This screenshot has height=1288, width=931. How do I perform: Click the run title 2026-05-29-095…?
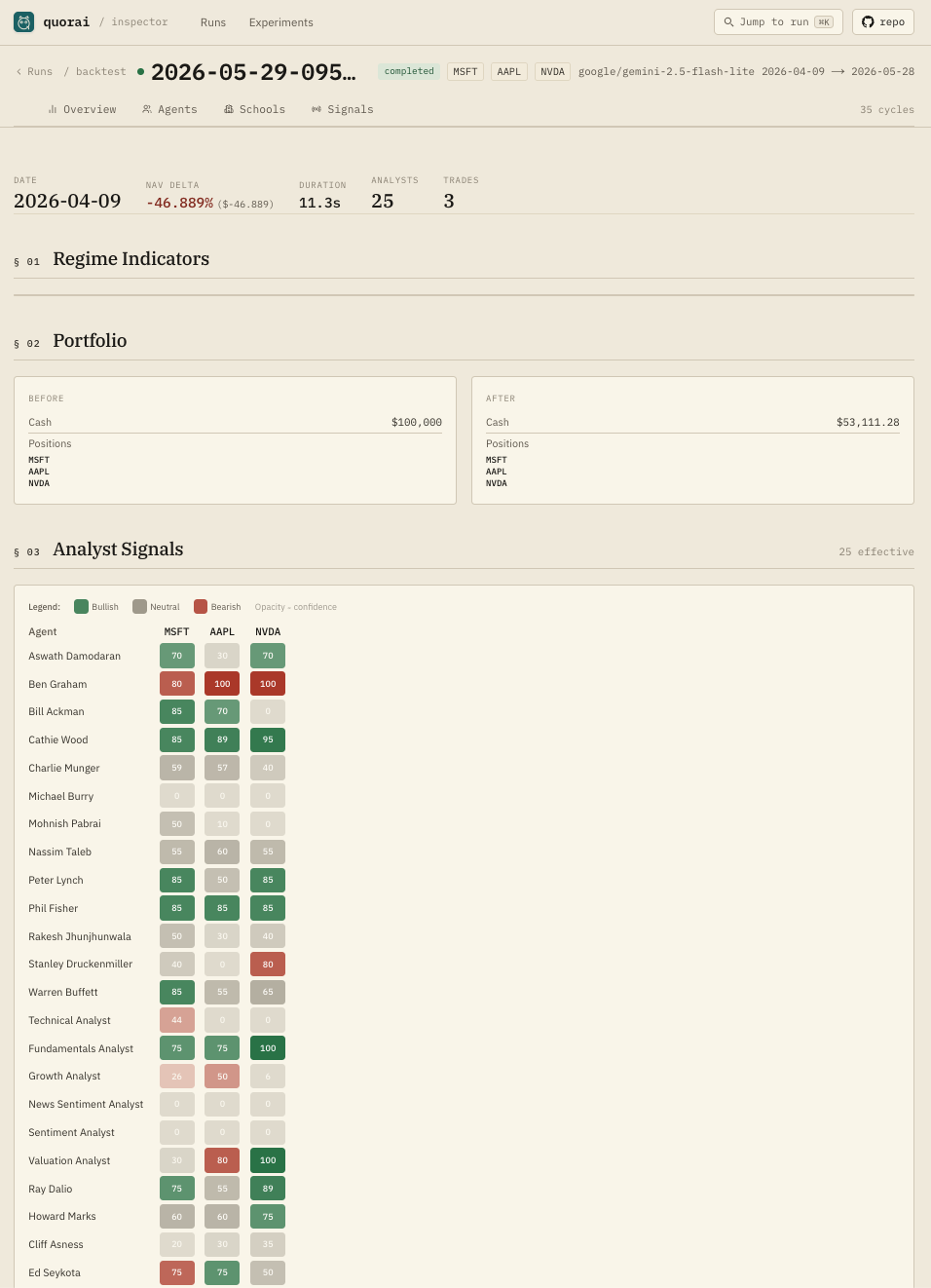tap(253, 72)
